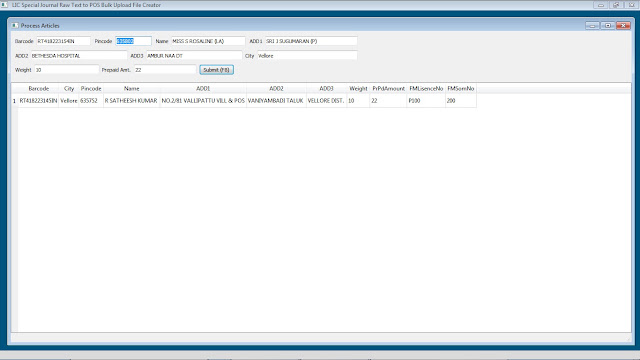Click the Weight input box
This screenshot has width=640, height=360.
click(67, 70)
